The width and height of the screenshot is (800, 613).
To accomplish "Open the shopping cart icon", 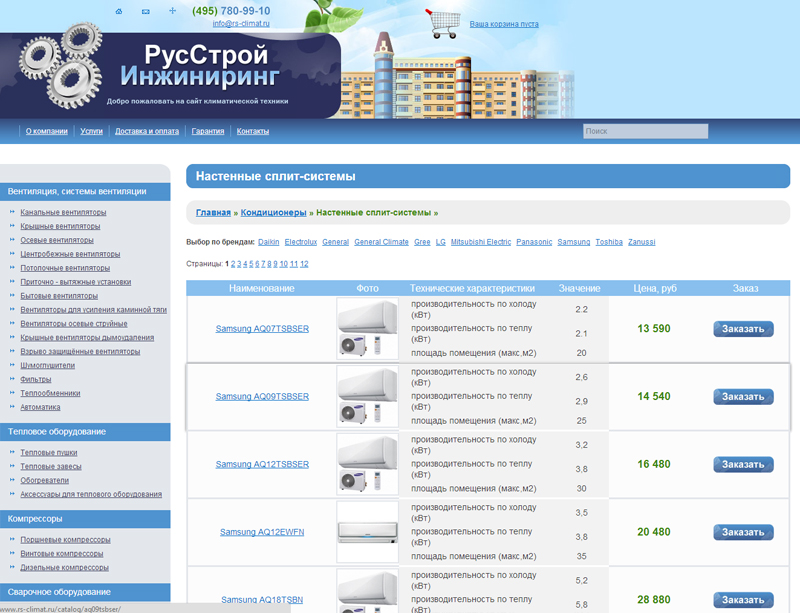I will [x=443, y=23].
